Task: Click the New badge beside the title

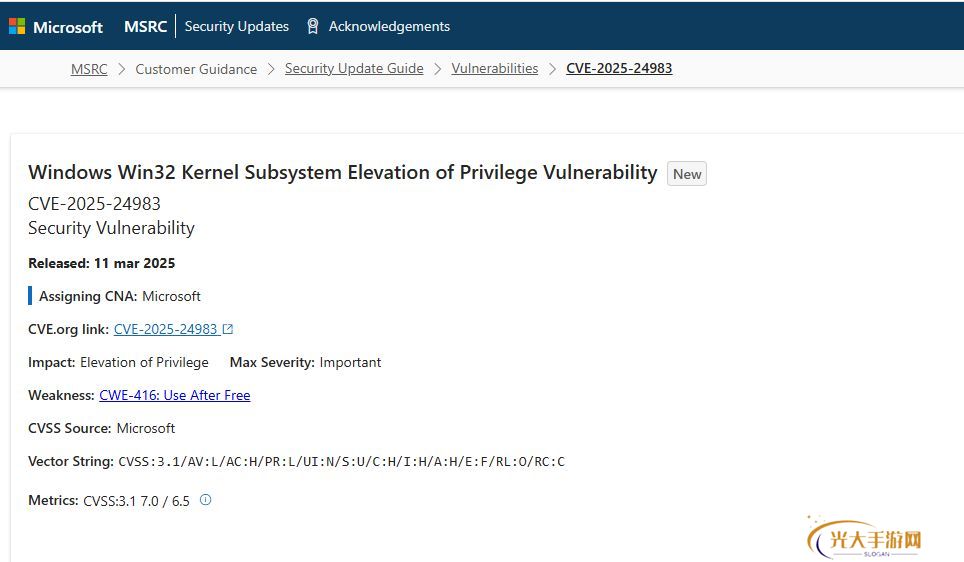Action: 687,174
